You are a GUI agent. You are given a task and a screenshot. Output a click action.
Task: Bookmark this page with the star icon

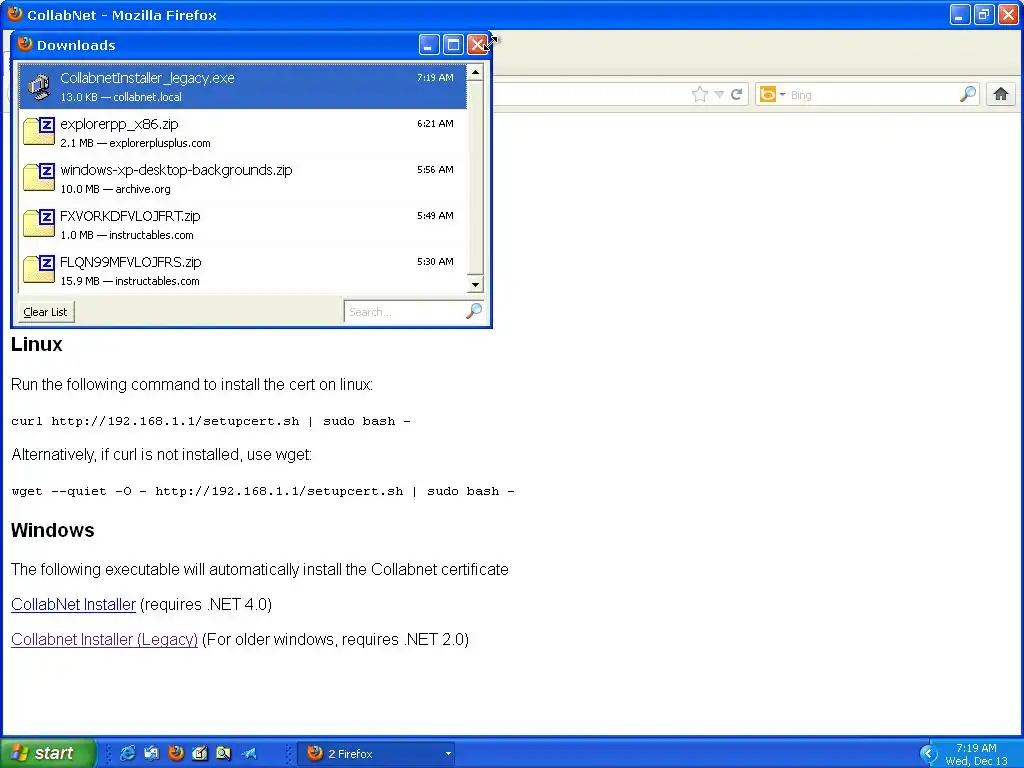click(x=699, y=95)
